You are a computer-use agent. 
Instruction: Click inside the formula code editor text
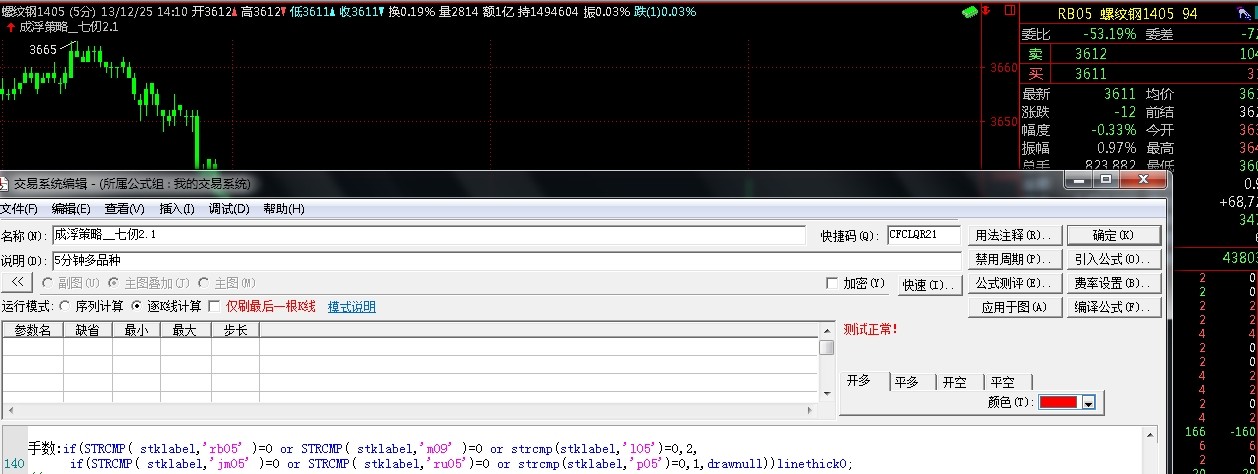[x=440, y=456]
